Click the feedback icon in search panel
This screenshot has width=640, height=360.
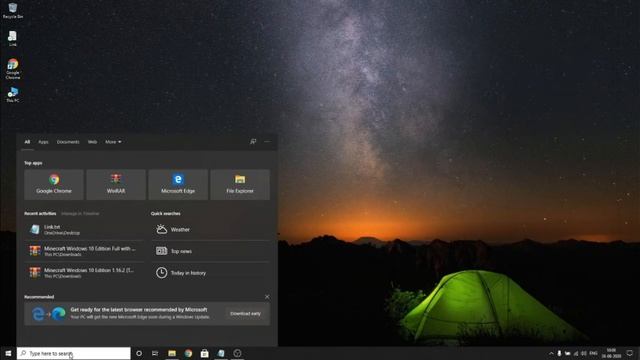coord(253,142)
